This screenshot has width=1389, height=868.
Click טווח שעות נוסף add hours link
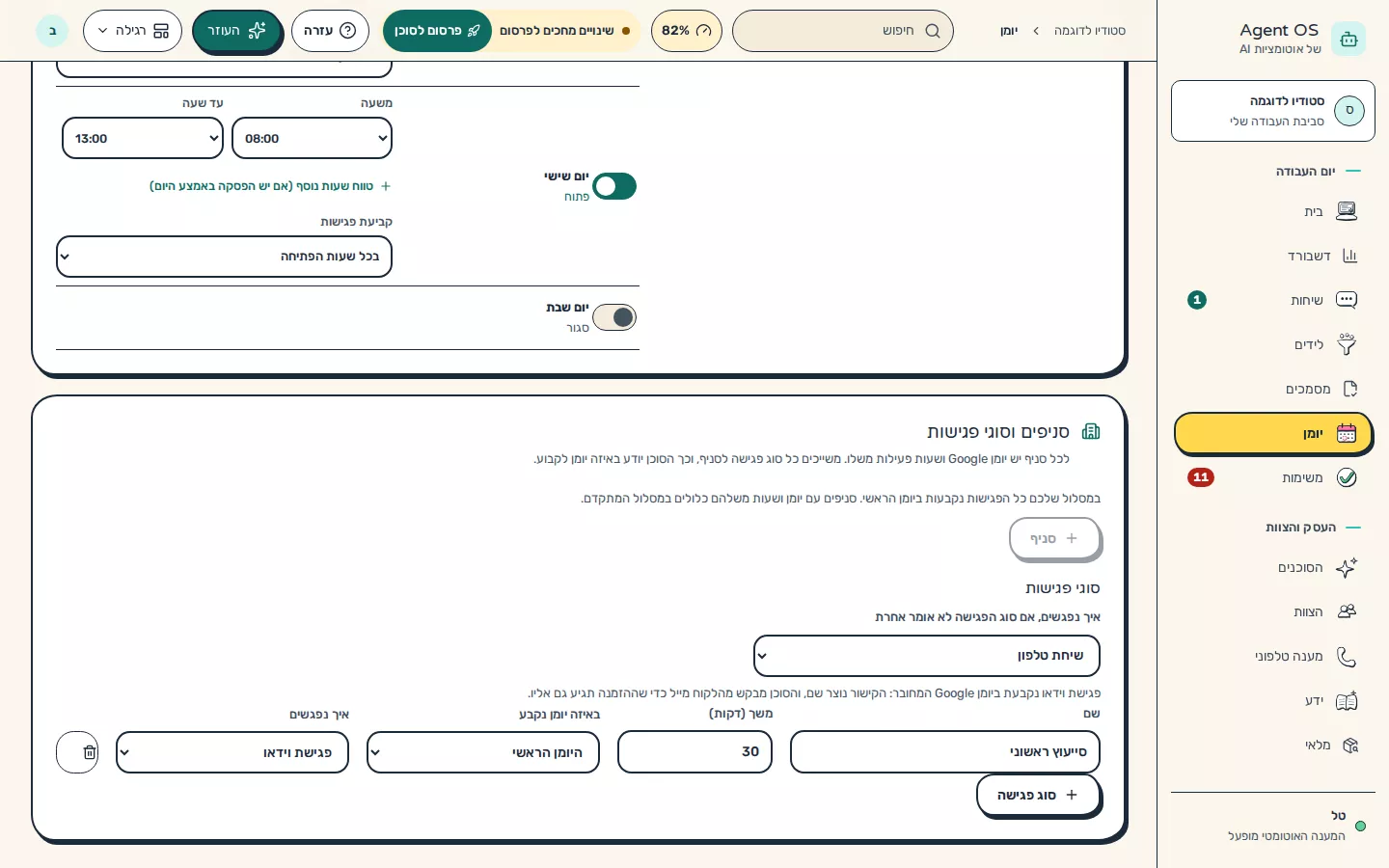(270, 186)
